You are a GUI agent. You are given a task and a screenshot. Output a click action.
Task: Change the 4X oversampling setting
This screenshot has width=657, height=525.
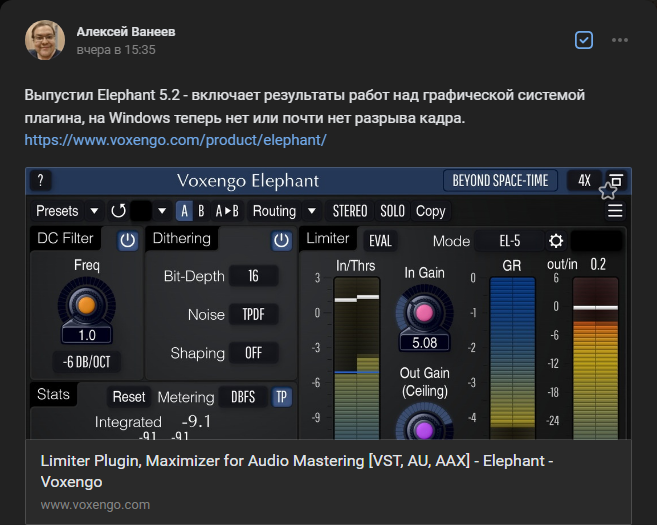coord(584,181)
